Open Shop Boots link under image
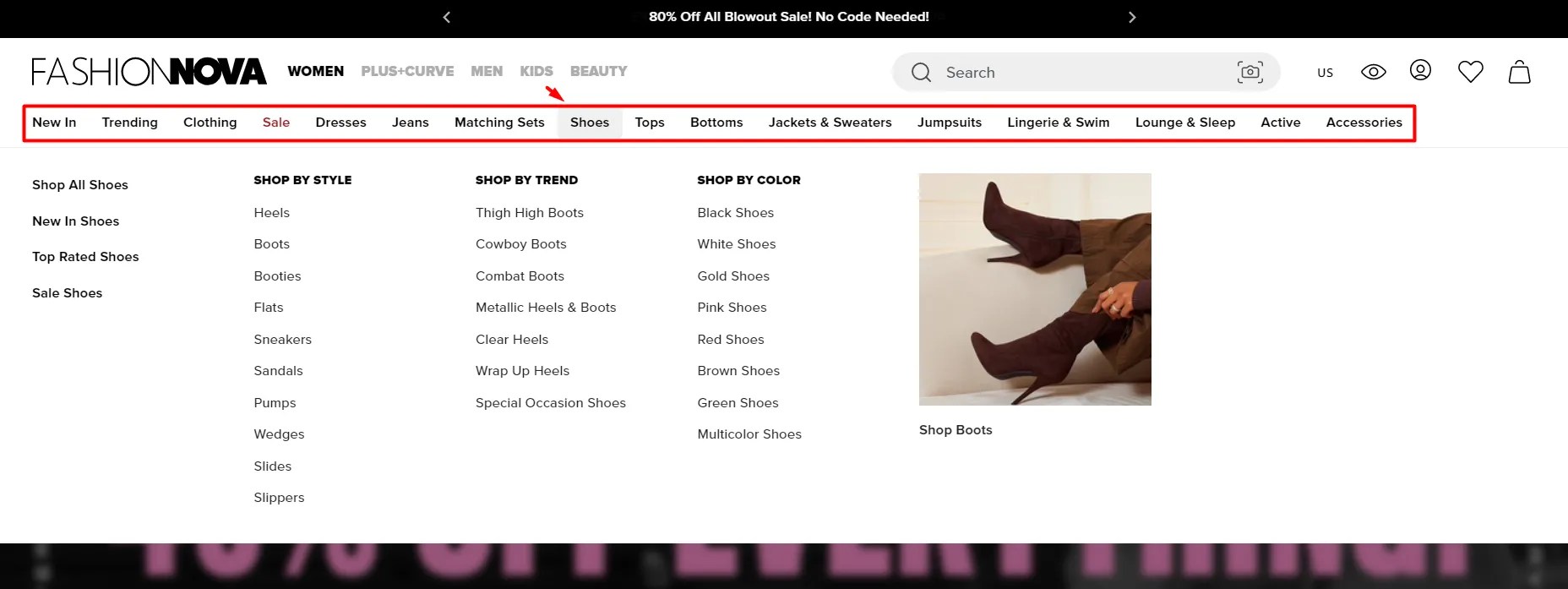Viewport: 1568px width, 589px height. (955, 430)
